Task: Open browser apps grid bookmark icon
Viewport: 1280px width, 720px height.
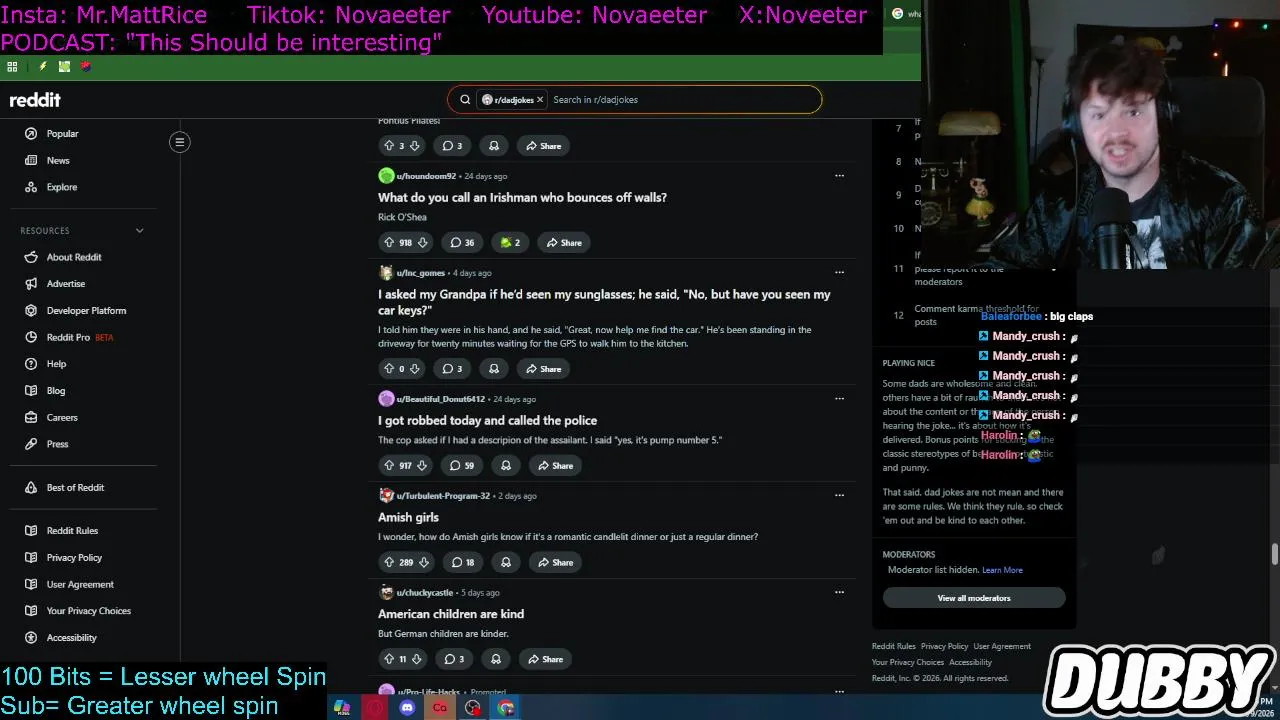Action: pyautogui.click(x=12, y=67)
